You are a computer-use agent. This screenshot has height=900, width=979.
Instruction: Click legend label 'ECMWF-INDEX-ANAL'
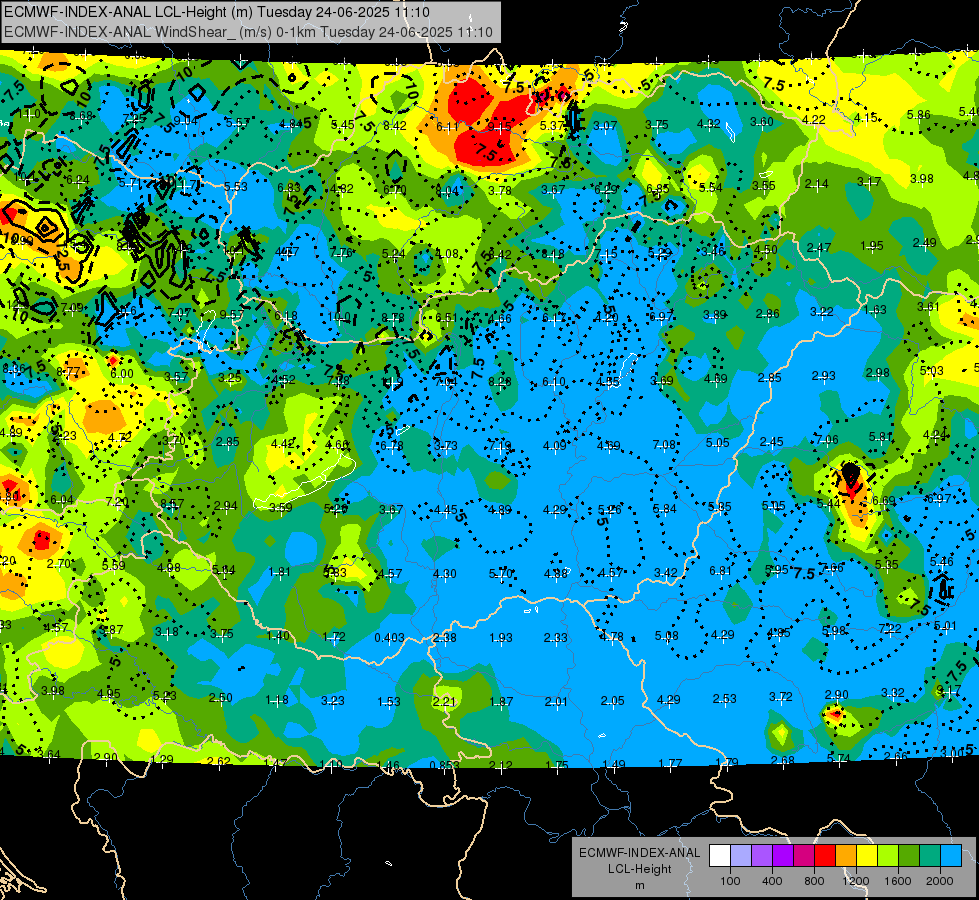[639, 853]
